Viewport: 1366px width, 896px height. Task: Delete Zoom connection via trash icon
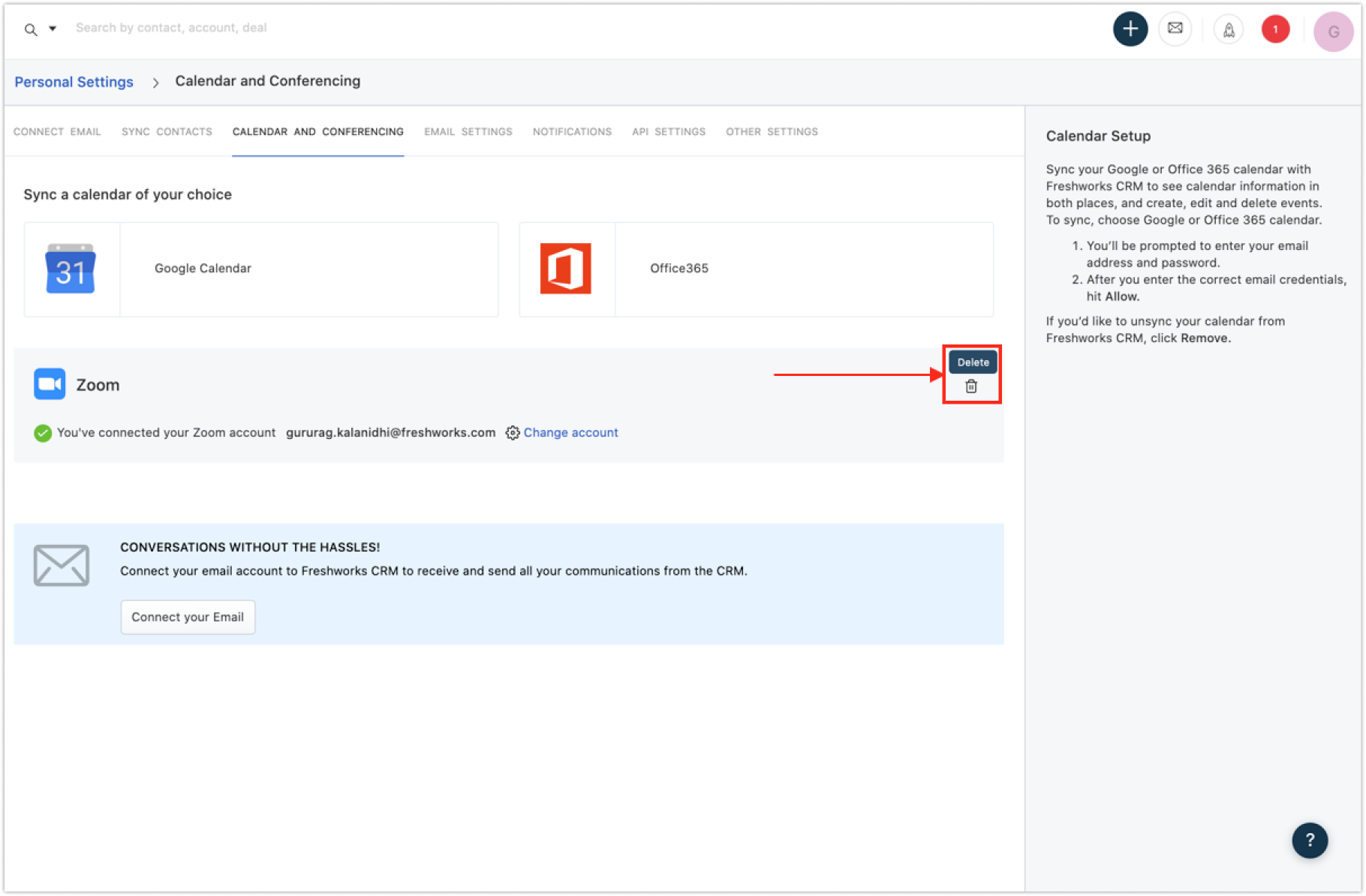pyautogui.click(x=971, y=386)
